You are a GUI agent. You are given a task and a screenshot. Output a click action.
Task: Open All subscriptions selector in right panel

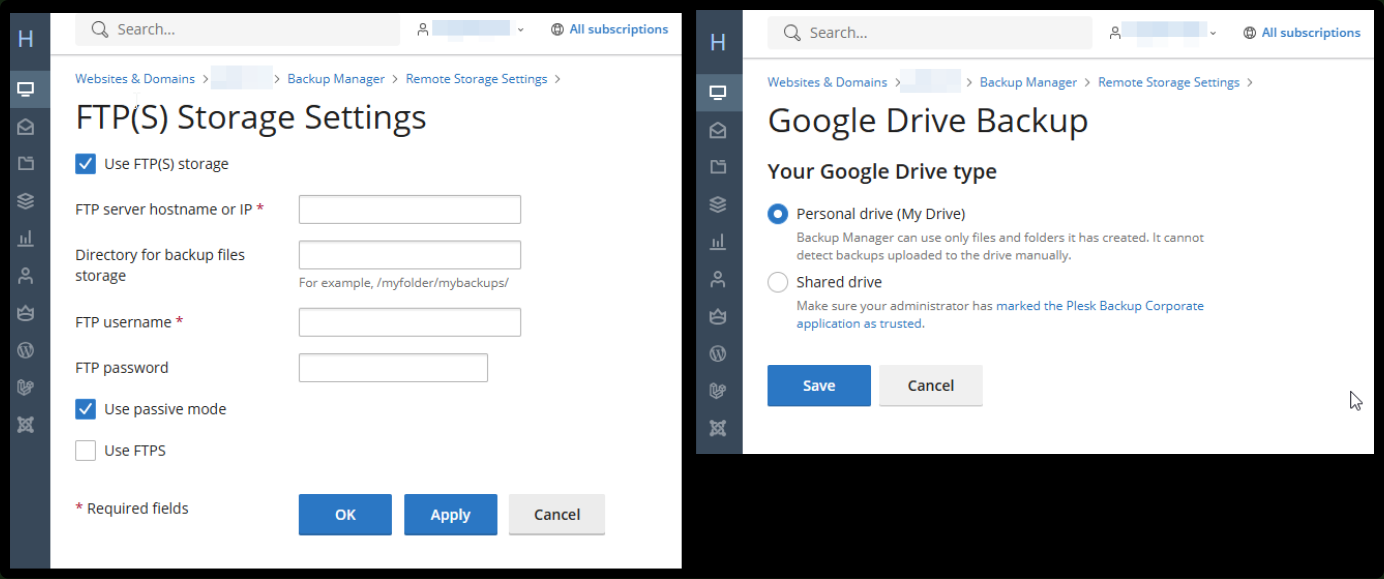point(1302,33)
